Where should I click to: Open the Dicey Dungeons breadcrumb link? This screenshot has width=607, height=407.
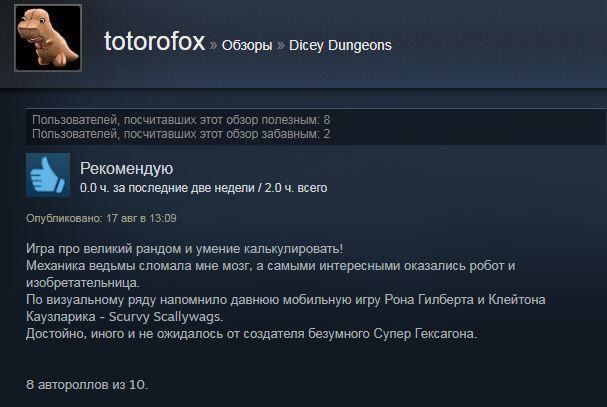pos(340,45)
